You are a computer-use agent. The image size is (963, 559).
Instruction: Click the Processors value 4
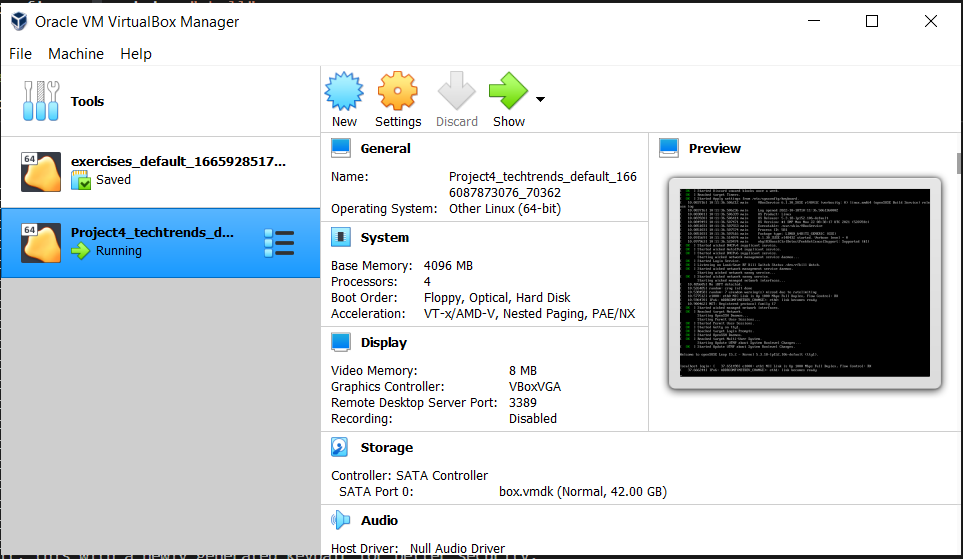point(427,282)
